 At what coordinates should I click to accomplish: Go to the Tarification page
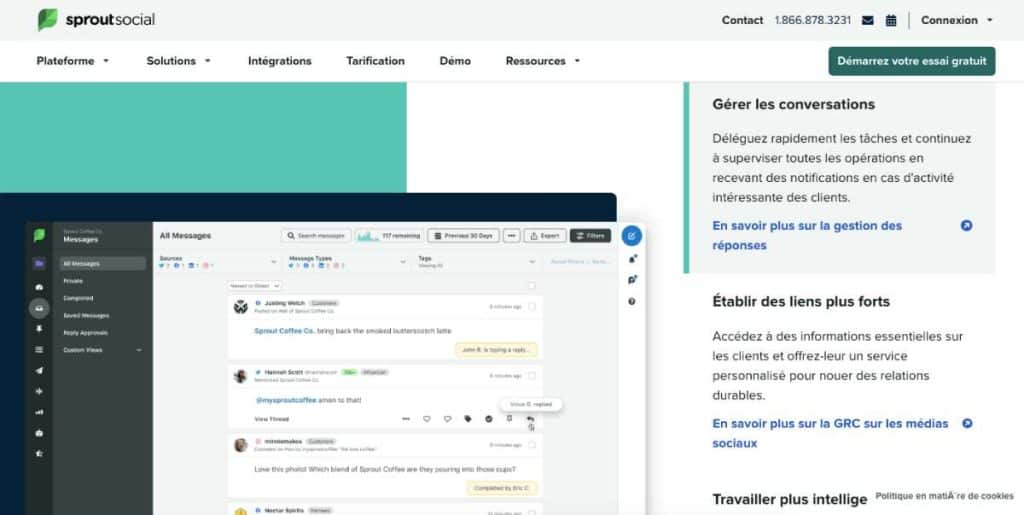click(x=376, y=61)
